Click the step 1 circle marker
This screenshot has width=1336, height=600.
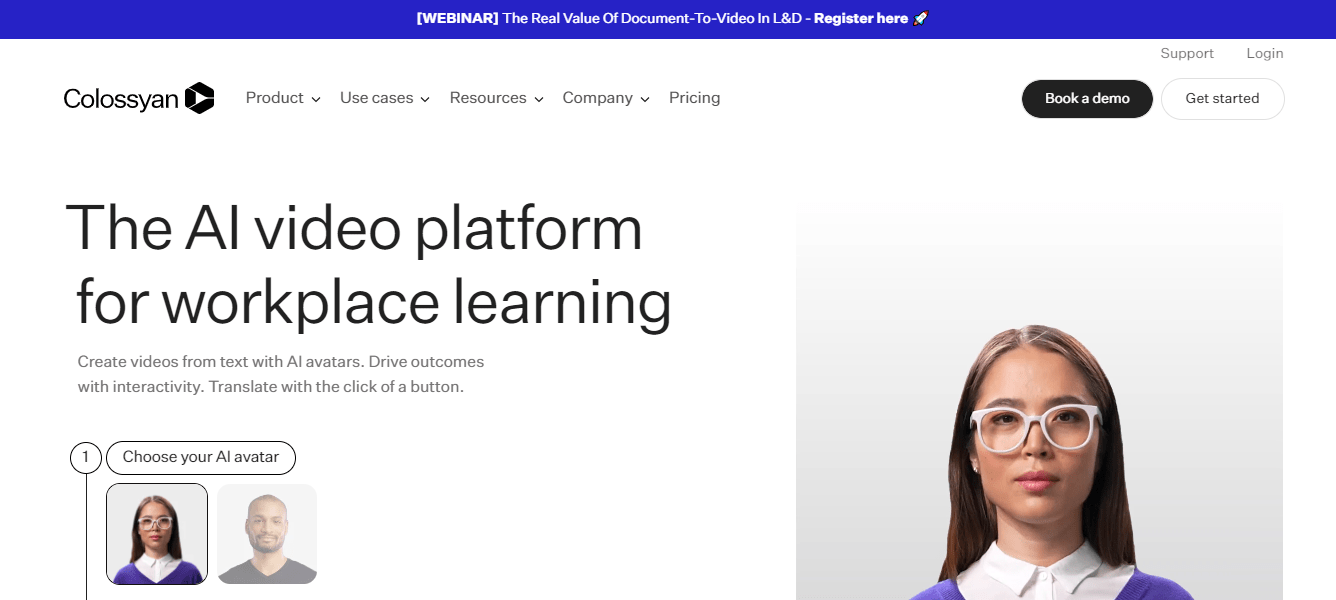click(x=86, y=458)
